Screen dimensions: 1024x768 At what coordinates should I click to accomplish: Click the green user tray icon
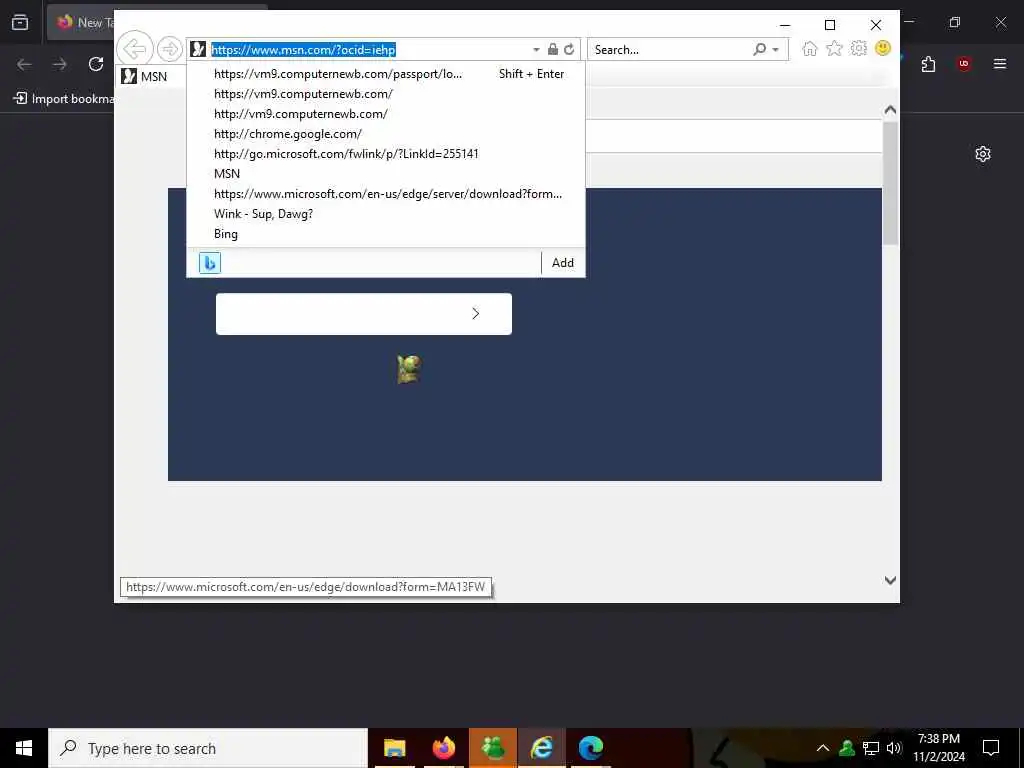[x=847, y=748]
